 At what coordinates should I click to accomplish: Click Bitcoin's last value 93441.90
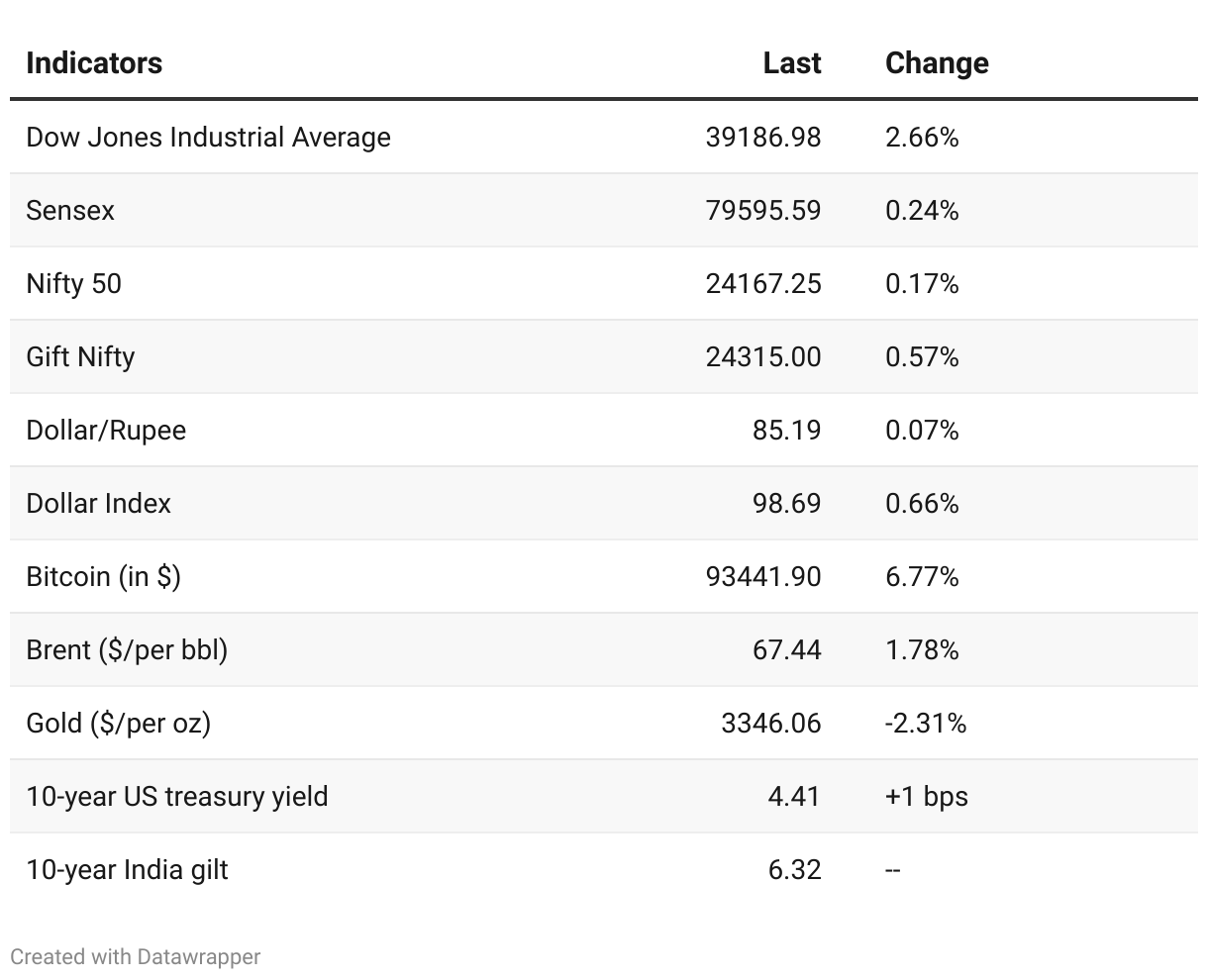click(763, 576)
